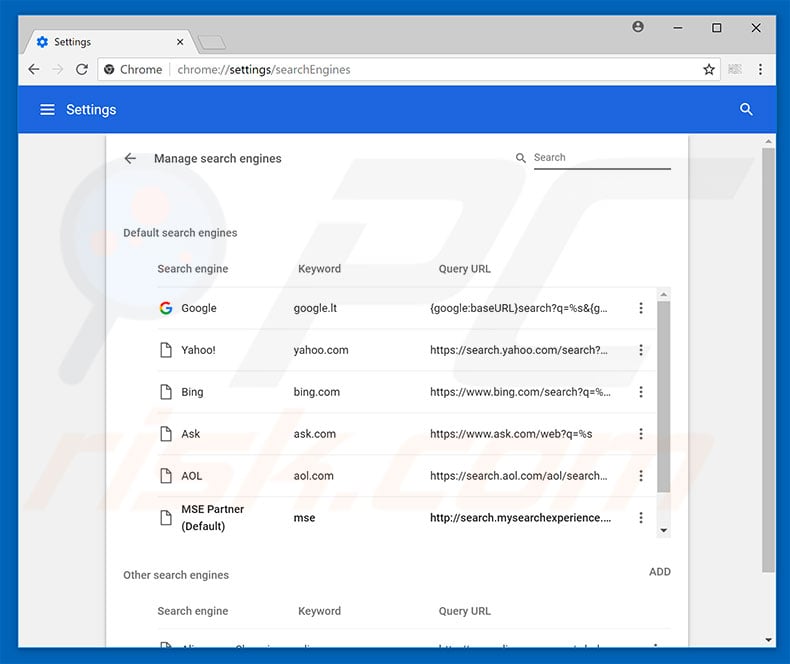The width and height of the screenshot is (790, 664).
Task: Click the AOL page icon
Action: click(x=166, y=475)
